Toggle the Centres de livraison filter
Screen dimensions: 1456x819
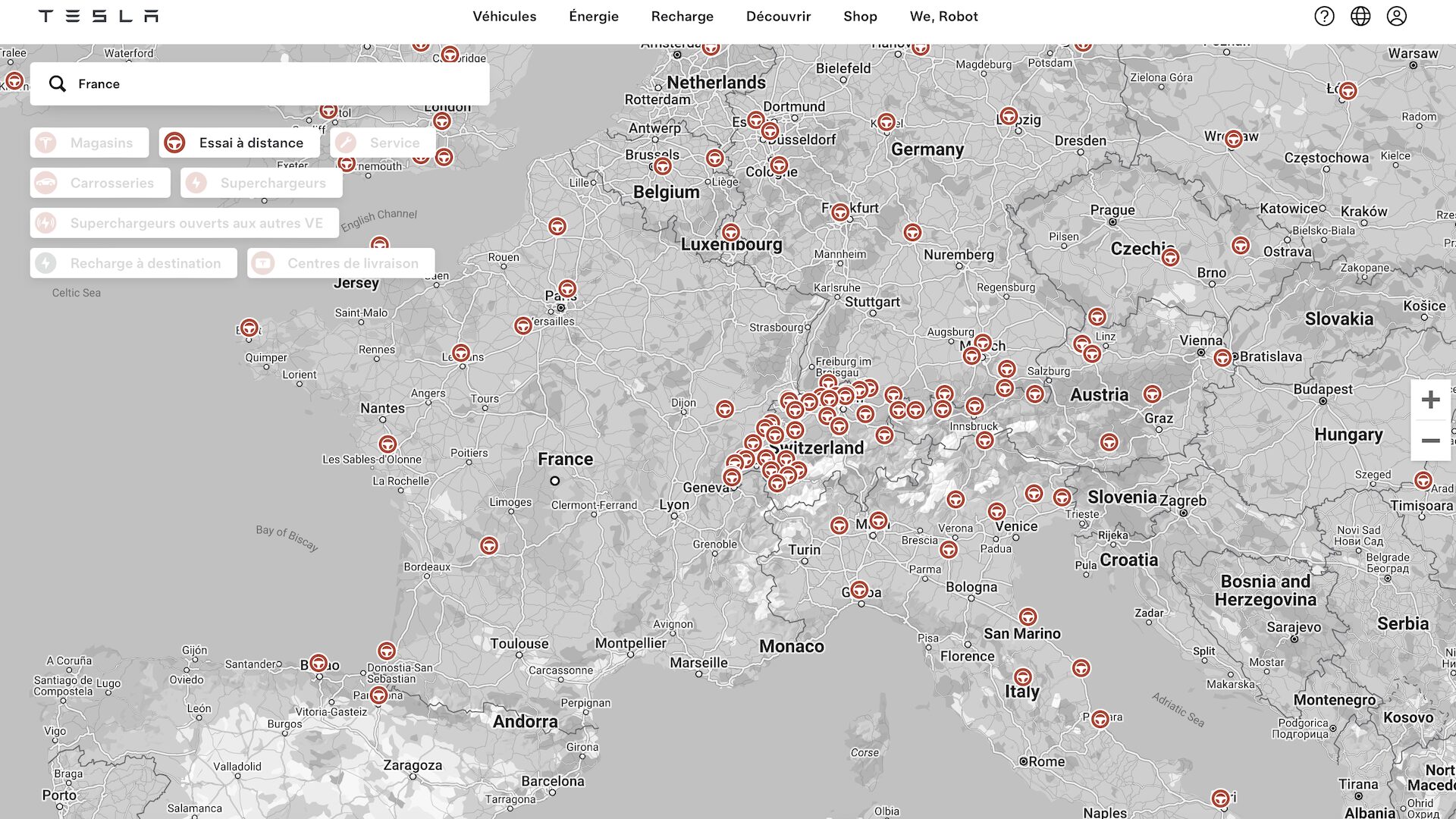tap(341, 263)
